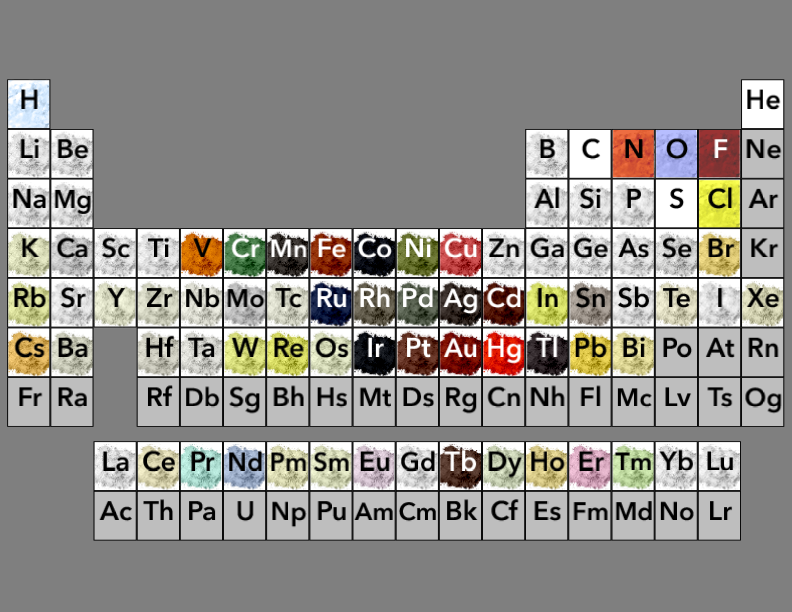Select the Praseodymium (Pr) tile

(202, 464)
